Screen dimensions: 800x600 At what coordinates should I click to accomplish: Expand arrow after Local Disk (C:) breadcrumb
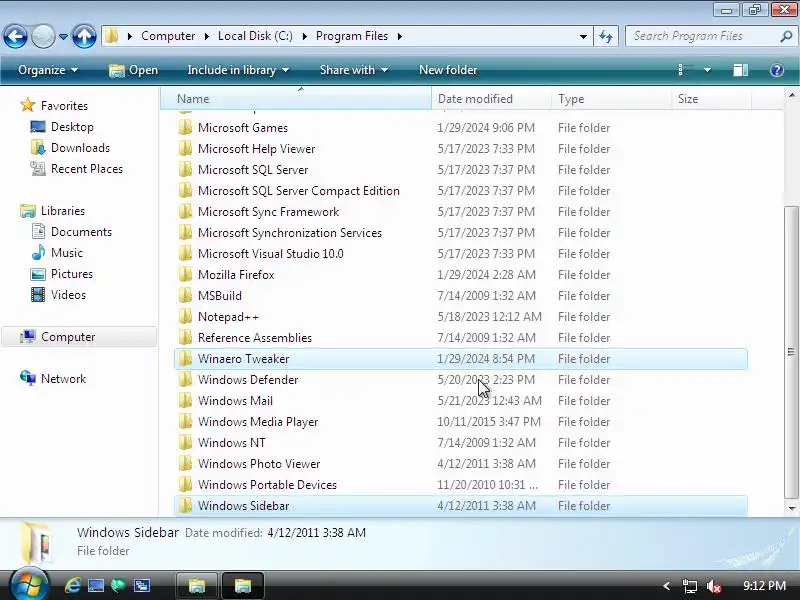304,36
